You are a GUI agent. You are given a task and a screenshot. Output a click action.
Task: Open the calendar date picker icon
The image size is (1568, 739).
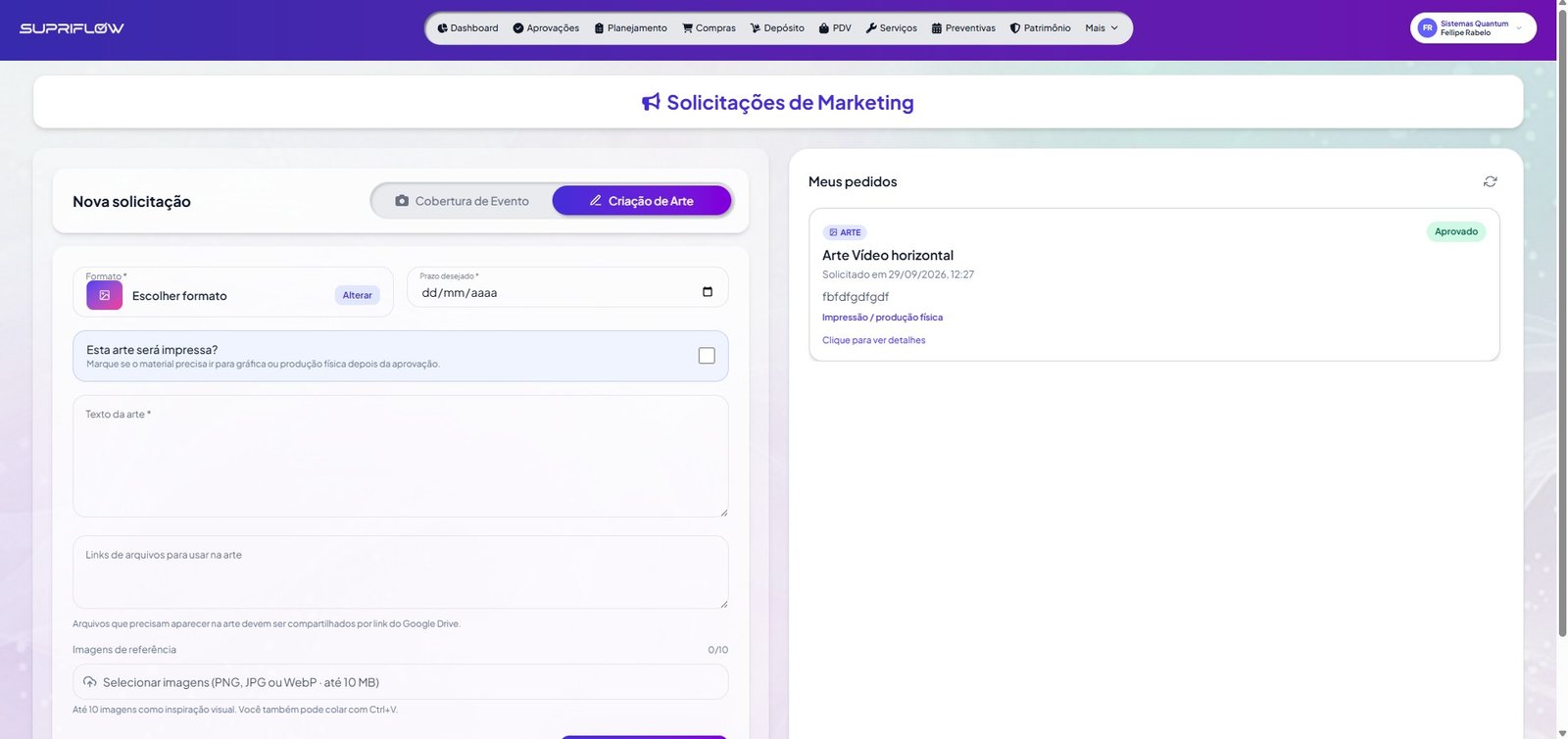coord(708,292)
